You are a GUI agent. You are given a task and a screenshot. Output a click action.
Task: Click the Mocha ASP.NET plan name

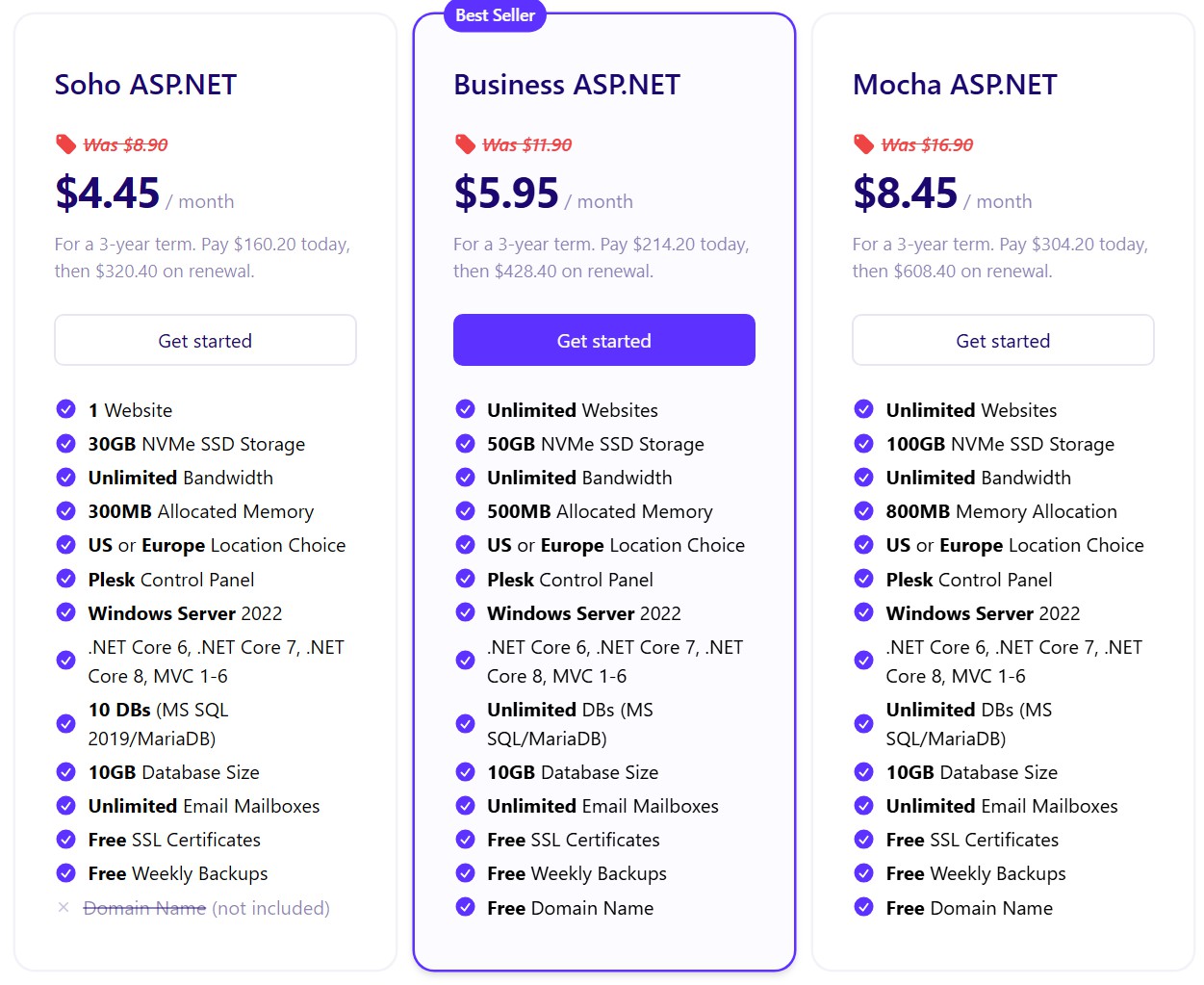954,85
